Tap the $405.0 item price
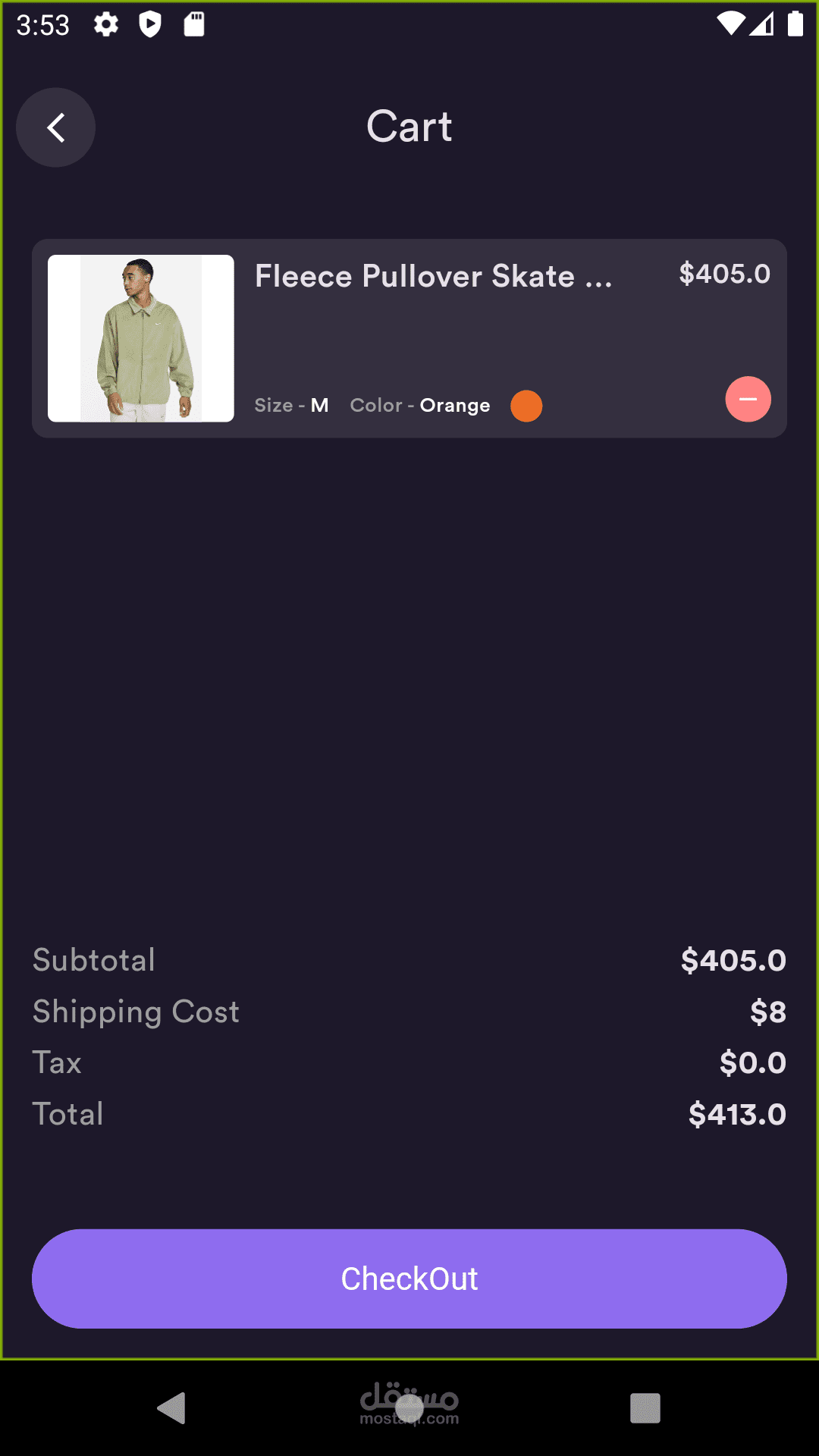The image size is (819, 1456). tap(725, 274)
